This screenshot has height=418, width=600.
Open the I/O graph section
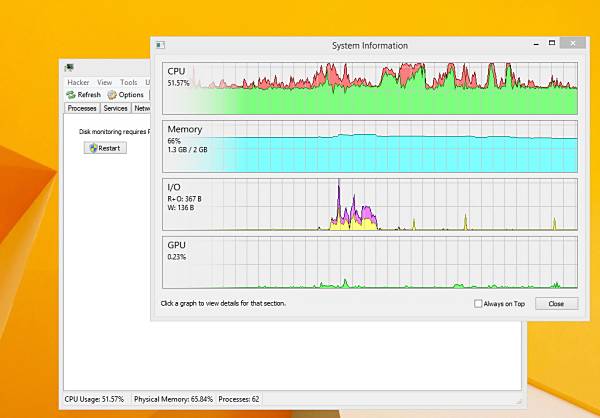click(x=370, y=204)
